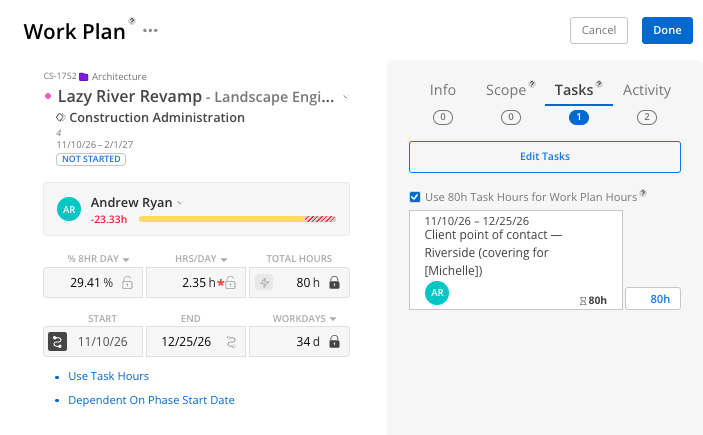This screenshot has height=435, width=703.
Task: Open the Work Plan ellipsis menu
Action: (150, 30)
